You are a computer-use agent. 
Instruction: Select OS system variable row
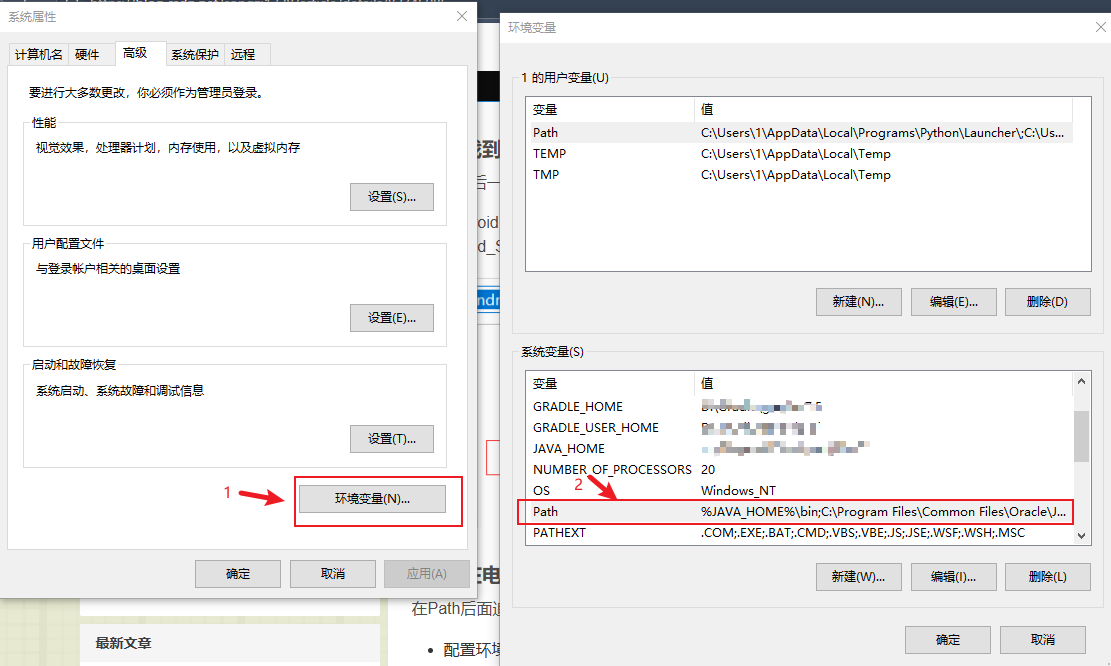tap(802, 490)
